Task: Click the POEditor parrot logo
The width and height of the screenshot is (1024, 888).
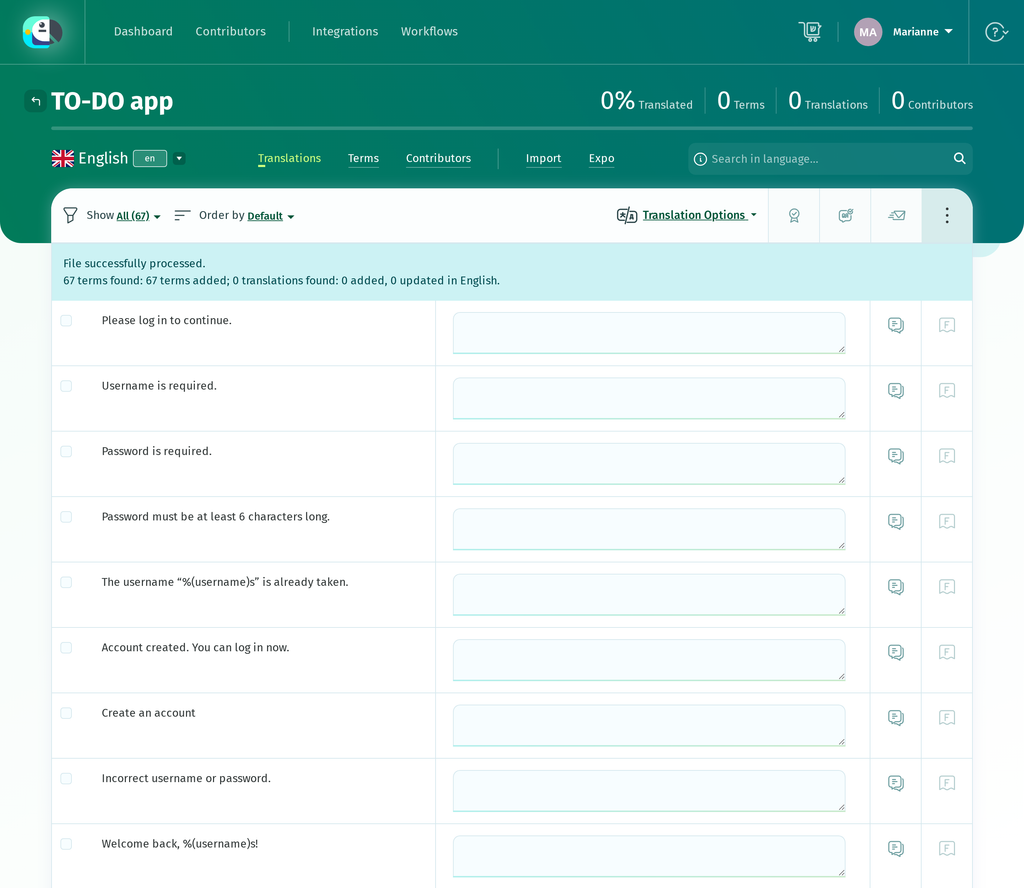Action: pyautogui.click(x=42, y=32)
